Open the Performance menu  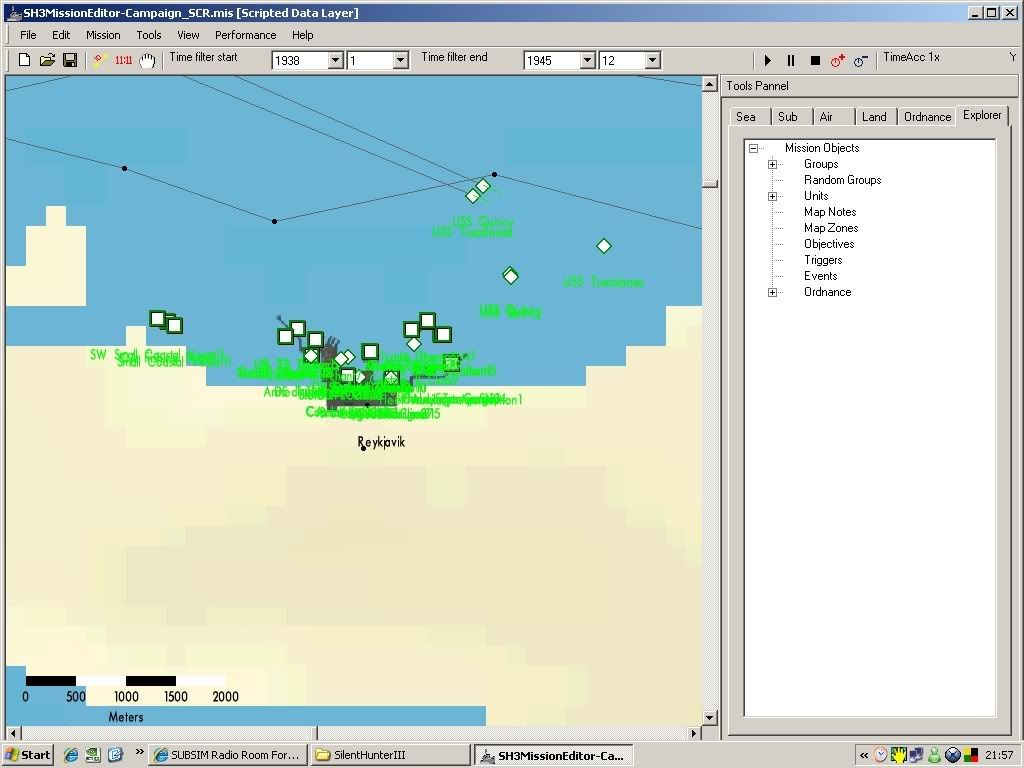tap(246, 35)
